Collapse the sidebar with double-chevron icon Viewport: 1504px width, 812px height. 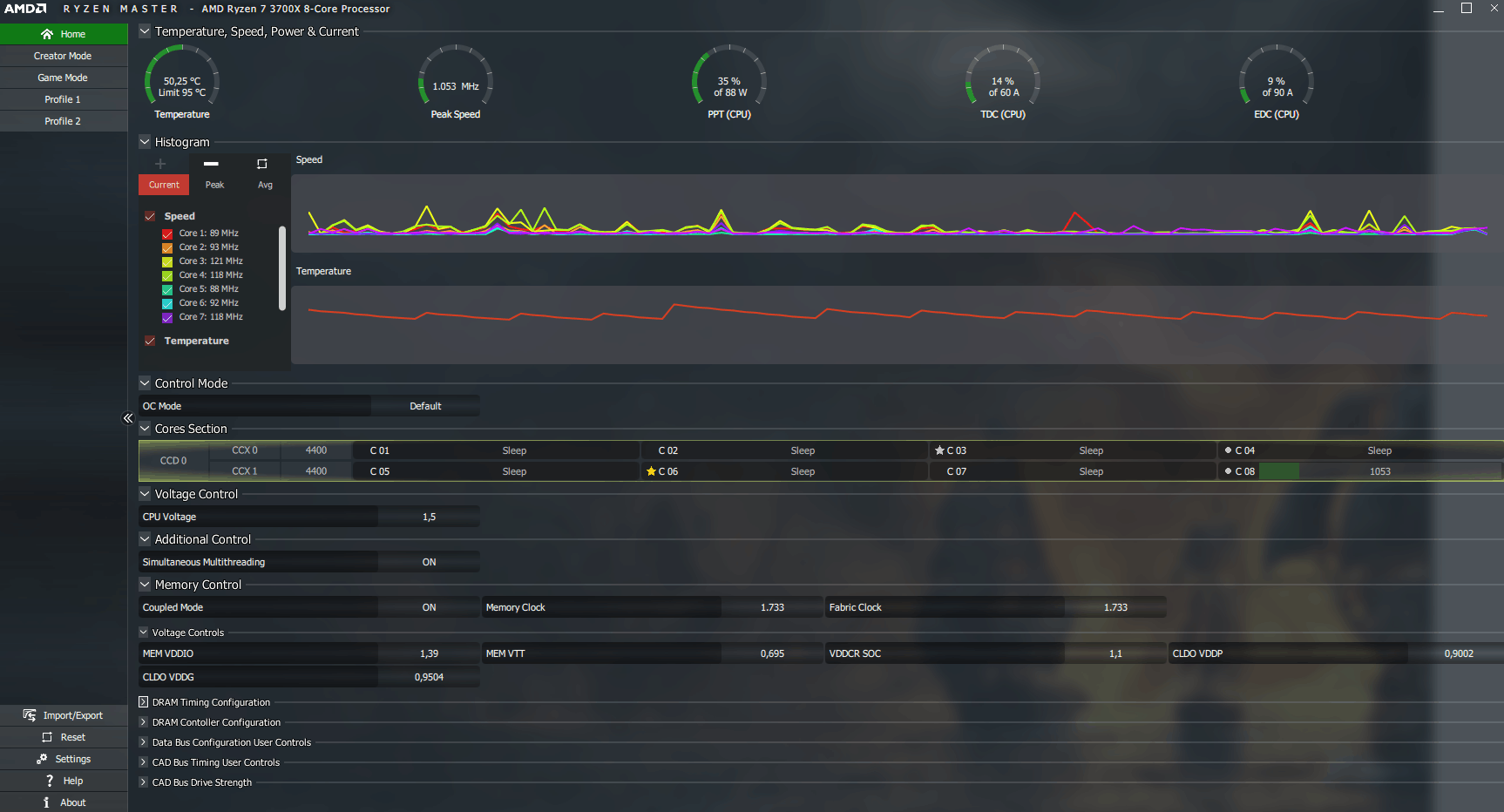click(x=128, y=418)
